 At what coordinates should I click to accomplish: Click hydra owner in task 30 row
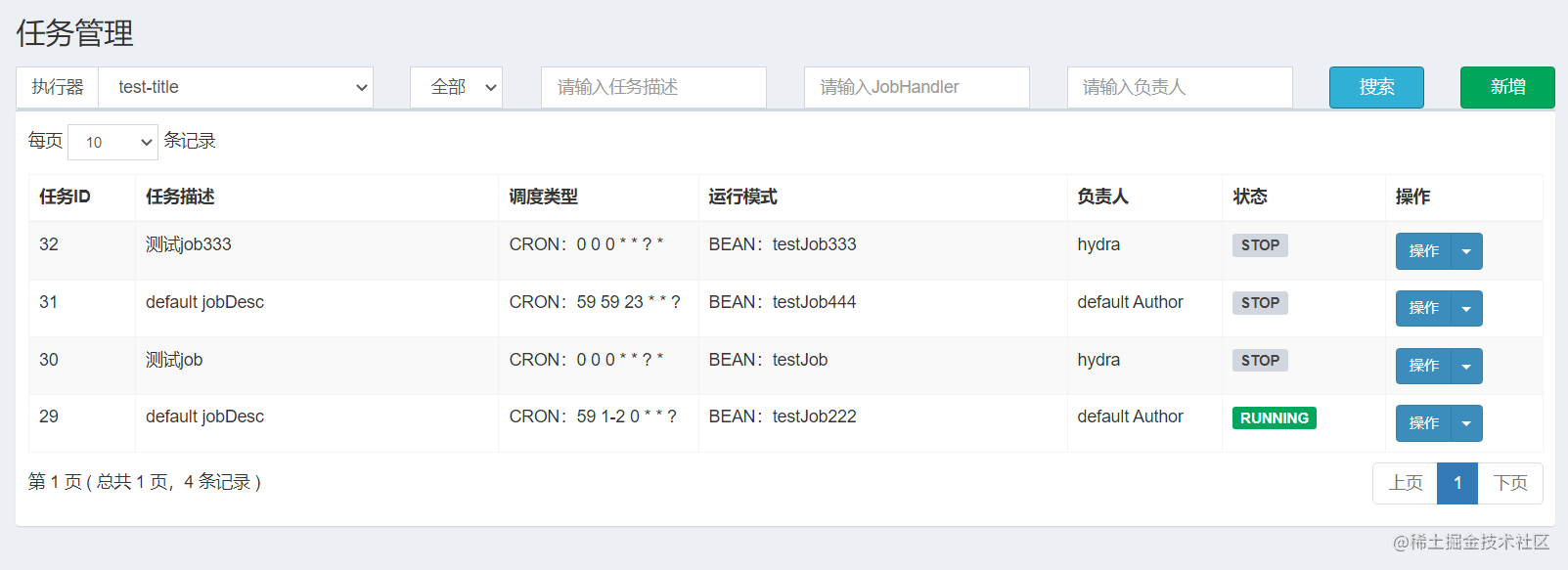[1098, 360]
